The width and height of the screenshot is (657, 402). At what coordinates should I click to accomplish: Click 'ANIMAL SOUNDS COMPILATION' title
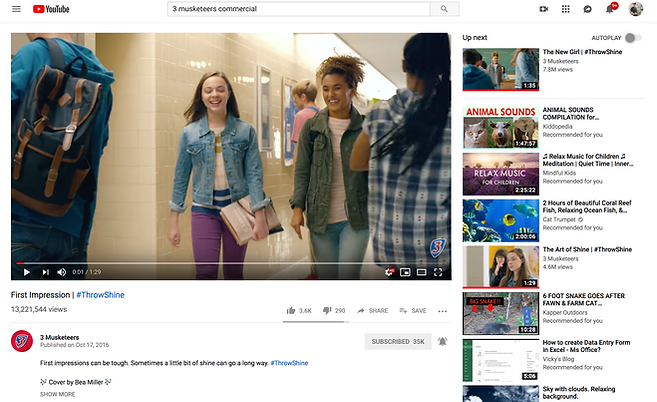pyautogui.click(x=571, y=114)
